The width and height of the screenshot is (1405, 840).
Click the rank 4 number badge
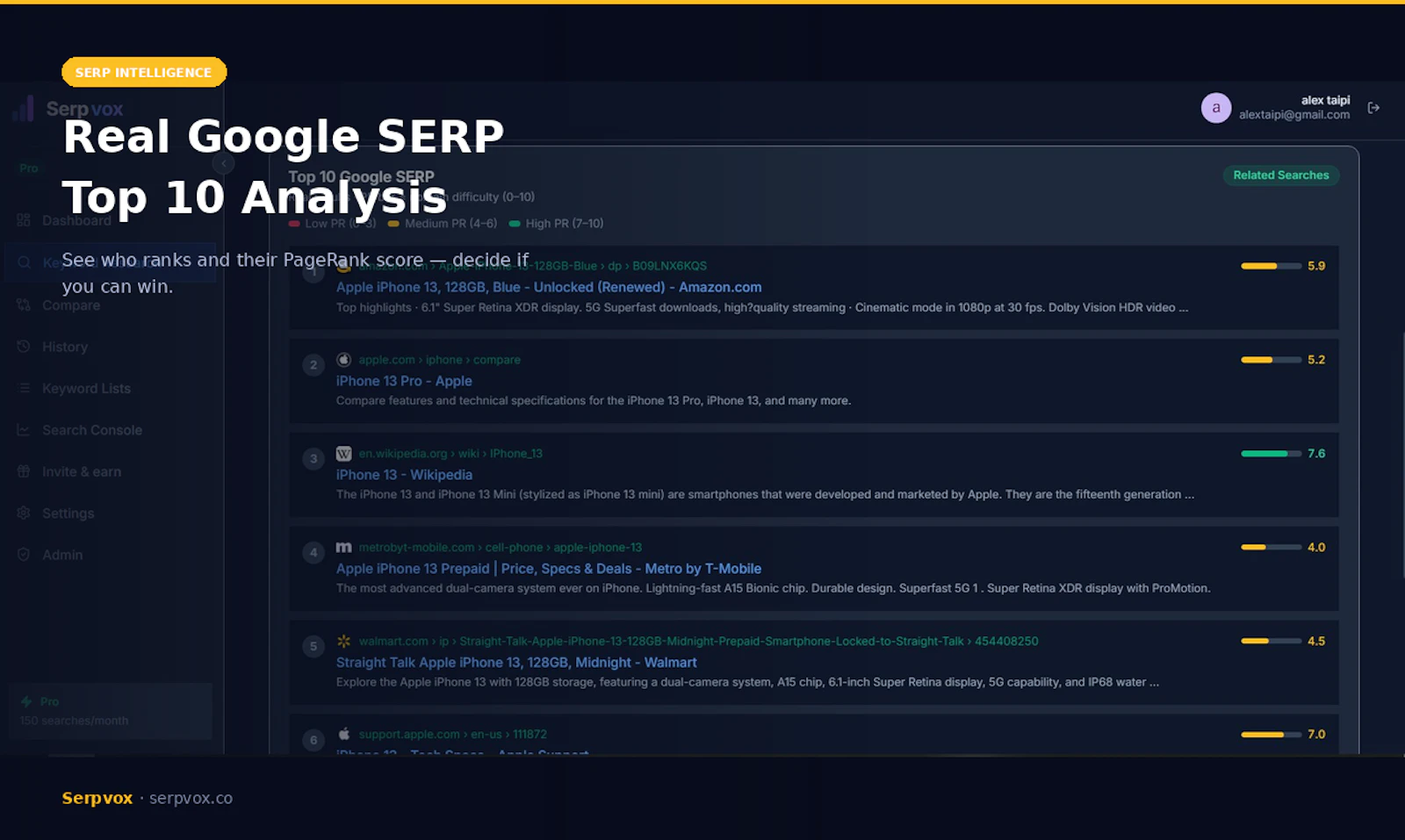(x=313, y=553)
